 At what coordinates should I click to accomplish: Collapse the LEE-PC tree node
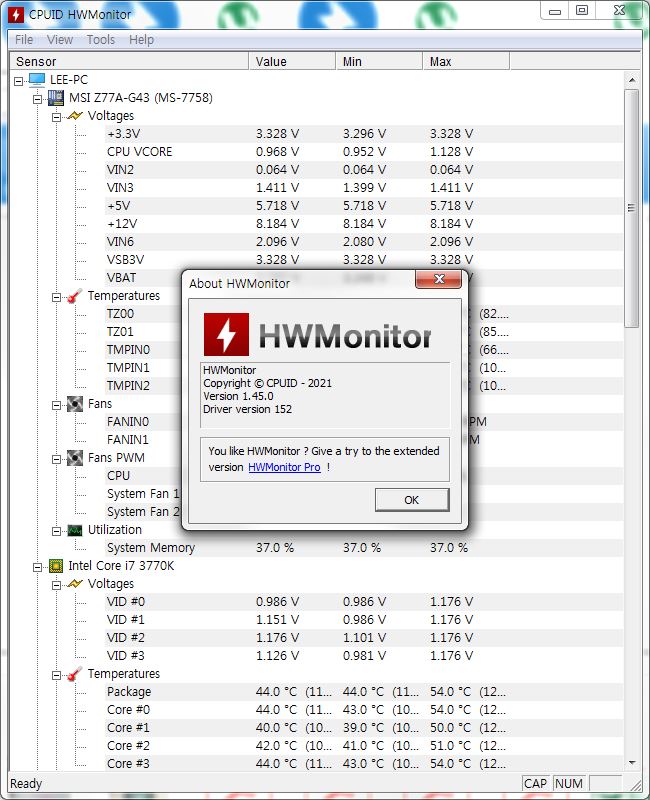coord(18,81)
